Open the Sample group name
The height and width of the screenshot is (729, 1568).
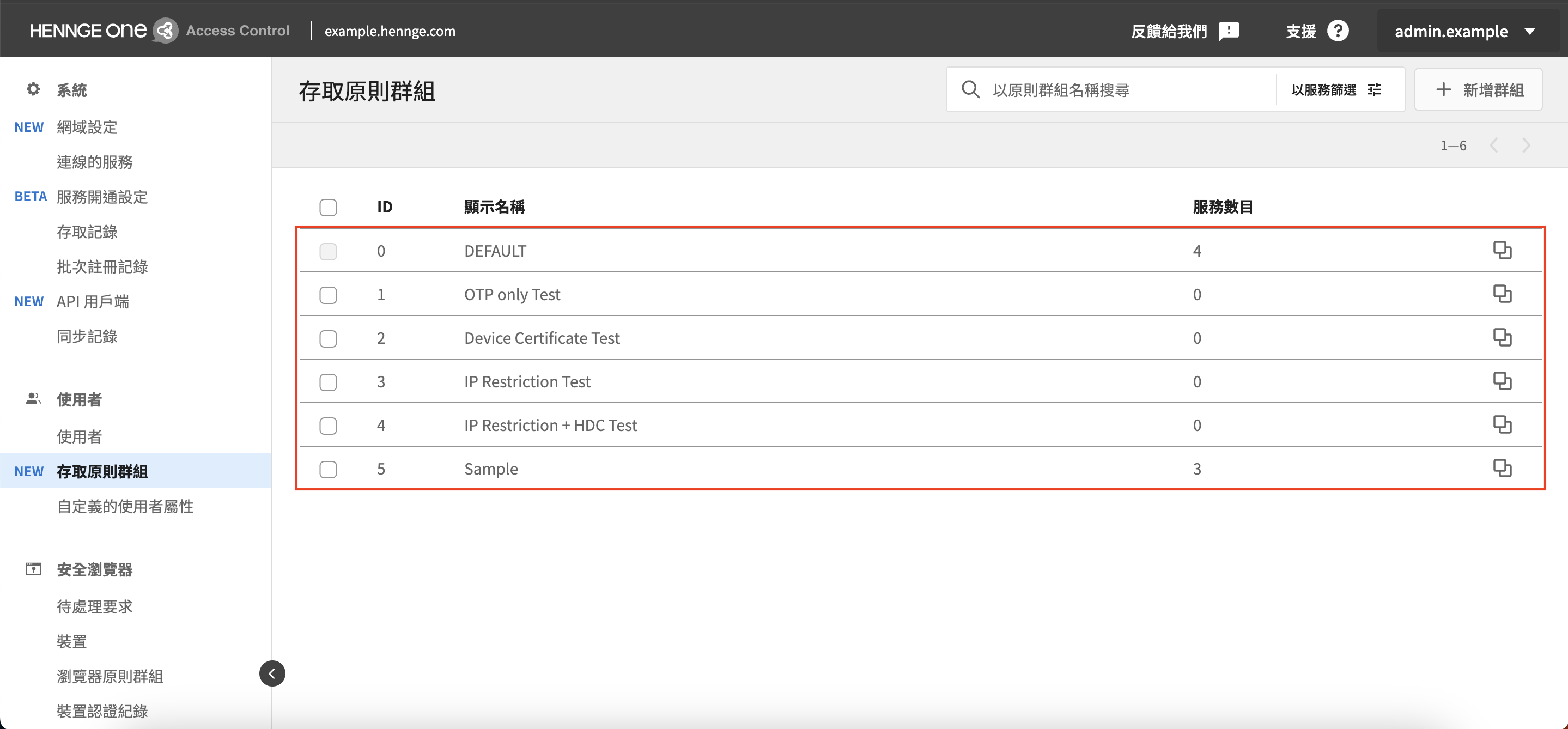click(490, 469)
